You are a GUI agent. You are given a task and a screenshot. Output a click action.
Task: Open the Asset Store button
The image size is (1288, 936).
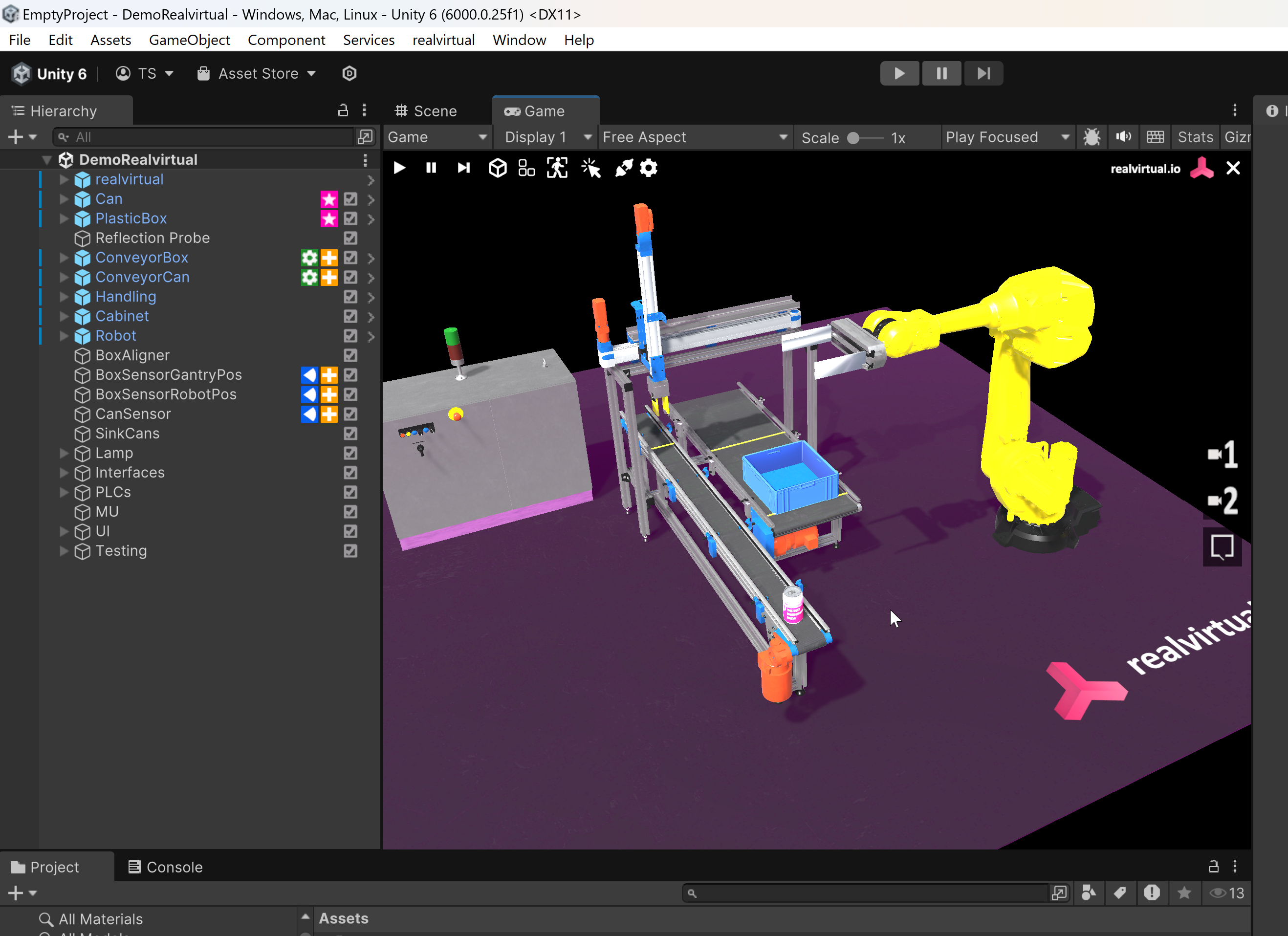(257, 73)
